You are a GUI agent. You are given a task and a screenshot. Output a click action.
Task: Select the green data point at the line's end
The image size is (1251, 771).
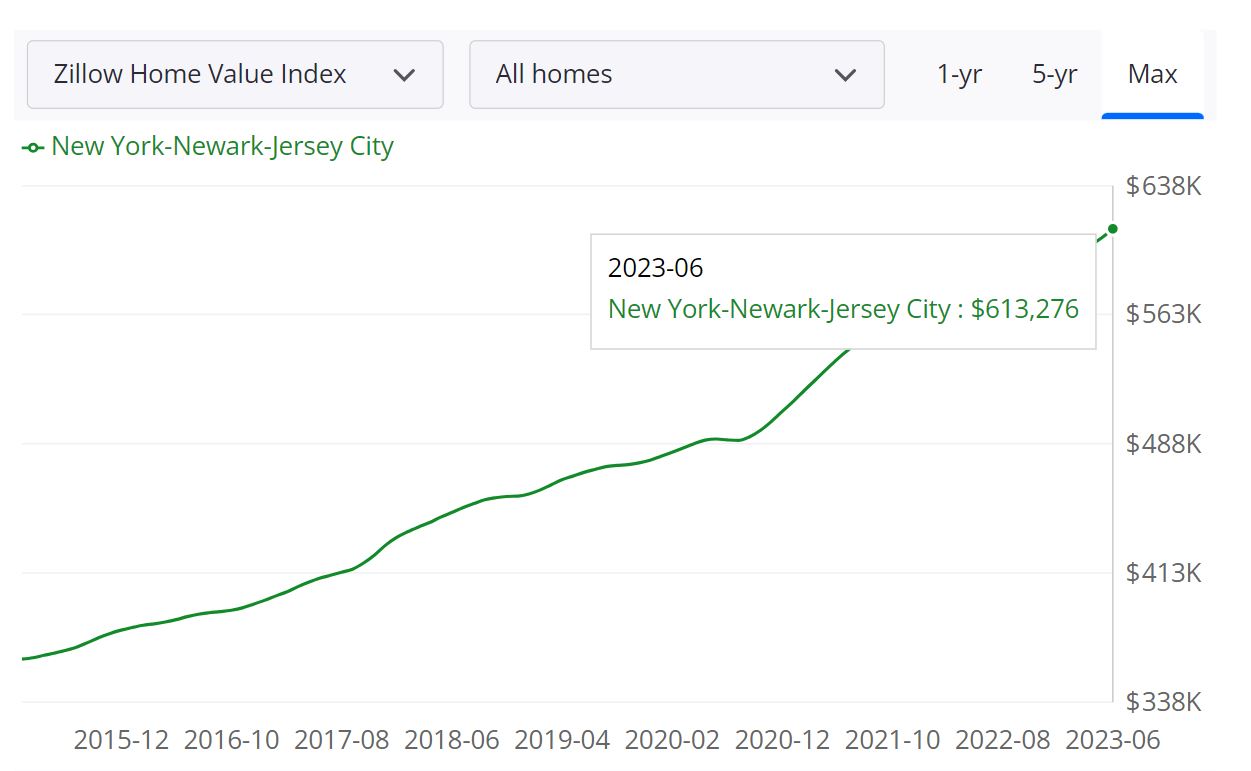[x=1113, y=231]
